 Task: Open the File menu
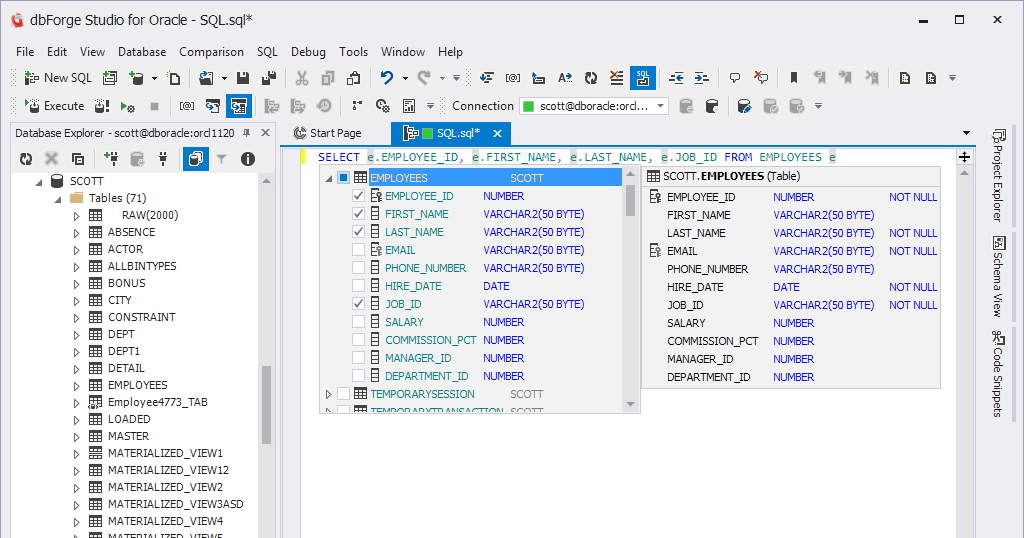[x=25, y=52]
